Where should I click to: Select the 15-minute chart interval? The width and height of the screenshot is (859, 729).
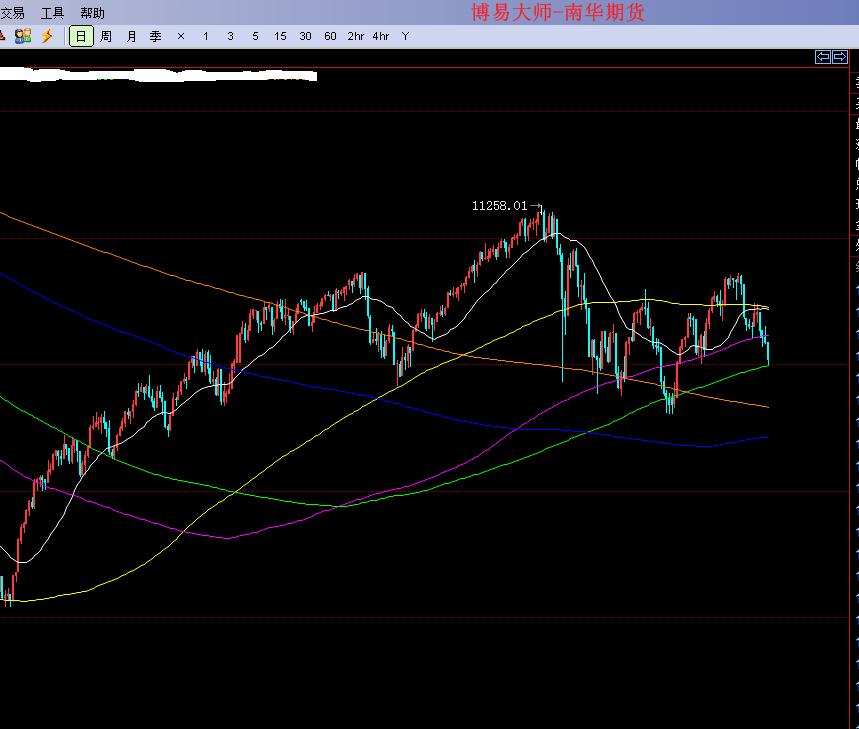pyautogui.click(x=280, y=36)
